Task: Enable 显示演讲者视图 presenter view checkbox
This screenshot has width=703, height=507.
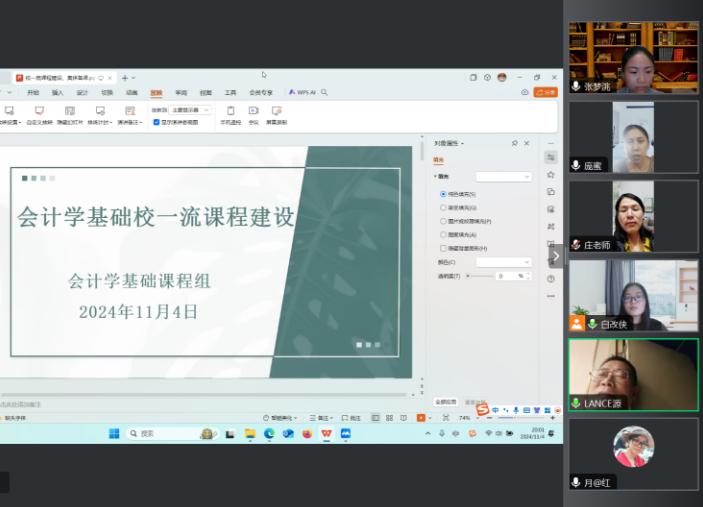Action: click(x=156, y=122)
